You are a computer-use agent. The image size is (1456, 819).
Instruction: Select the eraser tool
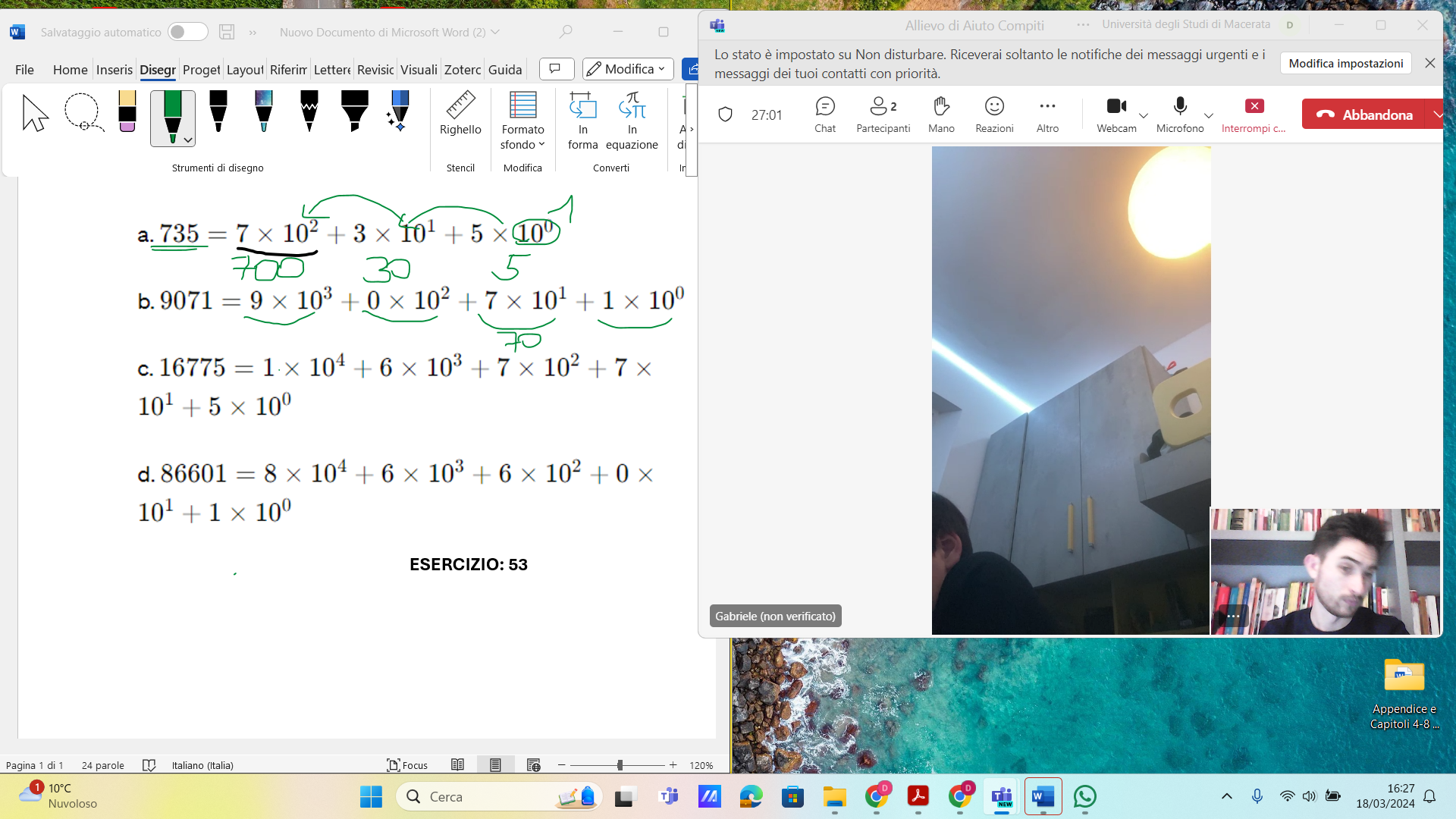(x=127, y=111)
